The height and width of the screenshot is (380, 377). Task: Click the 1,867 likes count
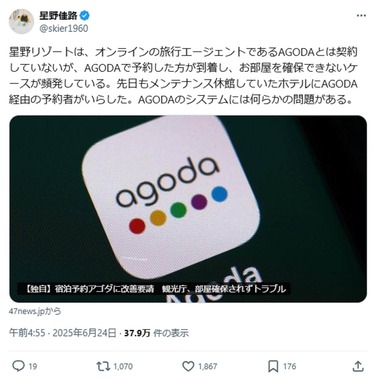pyautogui.click(x=208, y=366)
